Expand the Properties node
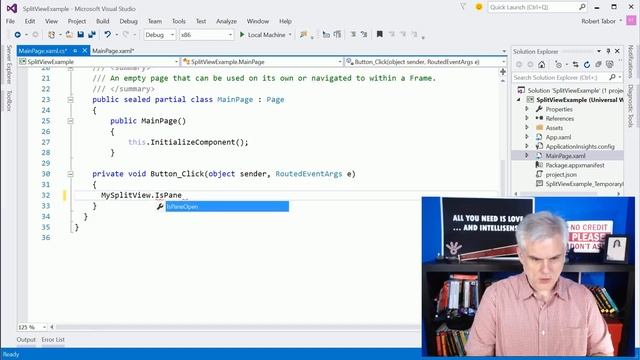 point(527,109)
